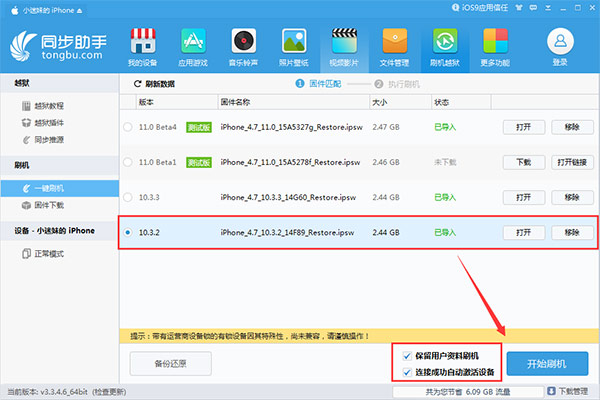Click the shirt skin icon in title bar
Viewport: 600px width, 400px height.
click(519, 8)
